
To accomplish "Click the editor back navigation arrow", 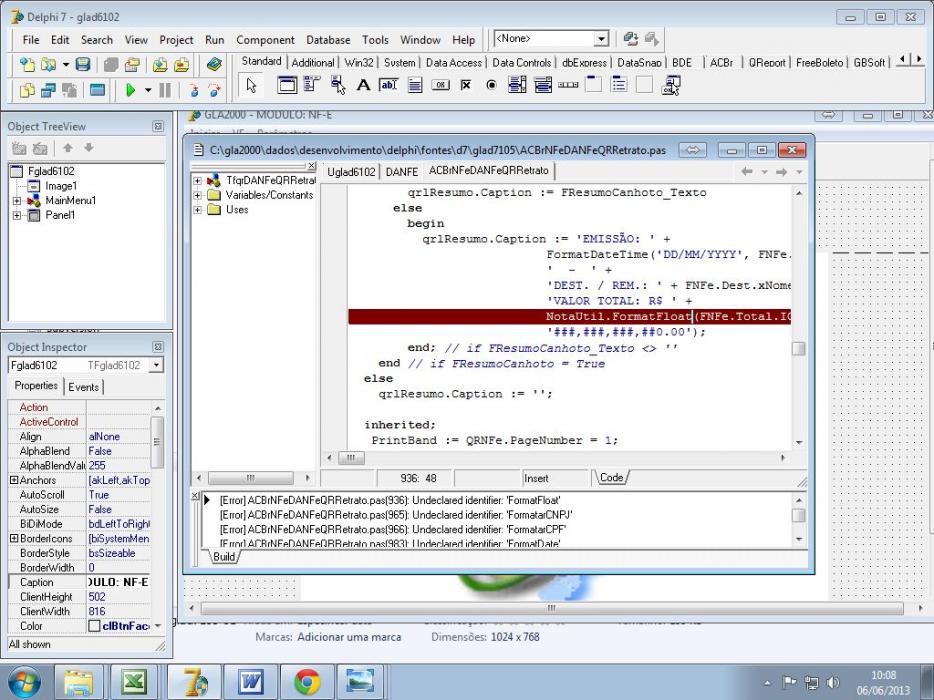I will [x=746, y=172].
